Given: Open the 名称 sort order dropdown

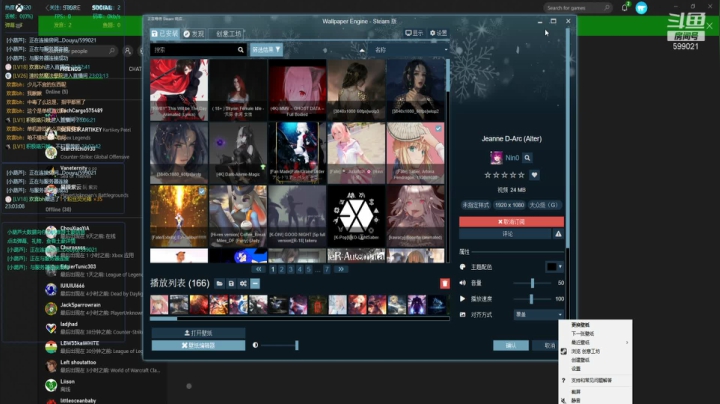Looking at the screenshot, I should [x=410, y=50].
